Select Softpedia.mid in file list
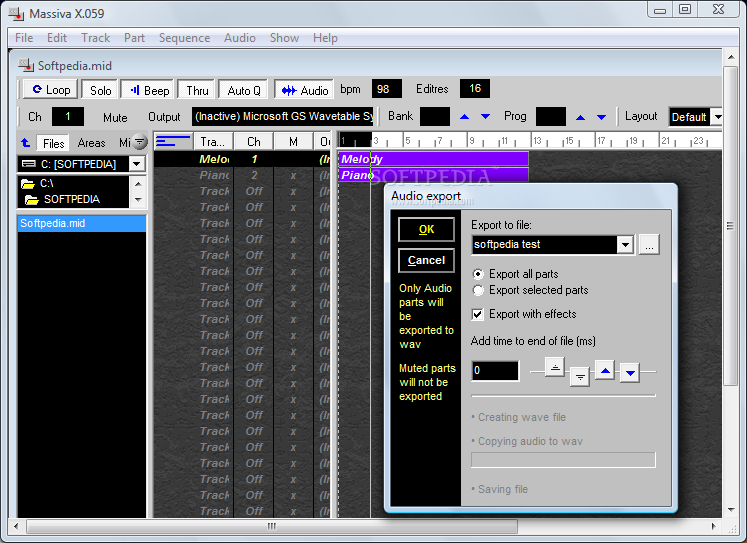747x543 pixels. click(82, 223)
